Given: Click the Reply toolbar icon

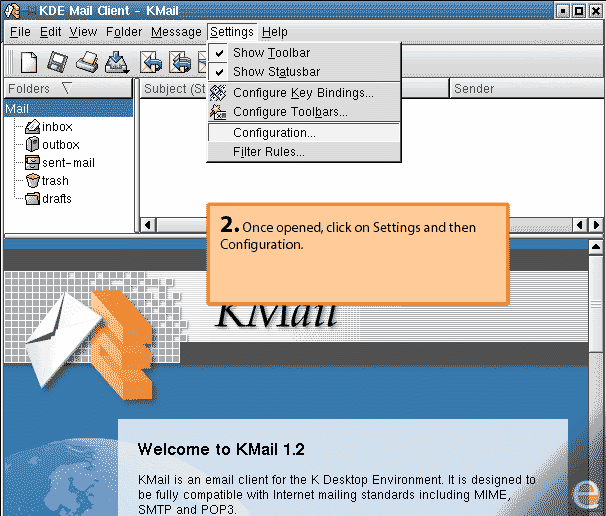Looking at the screenshot, I should tap(151, 62).
